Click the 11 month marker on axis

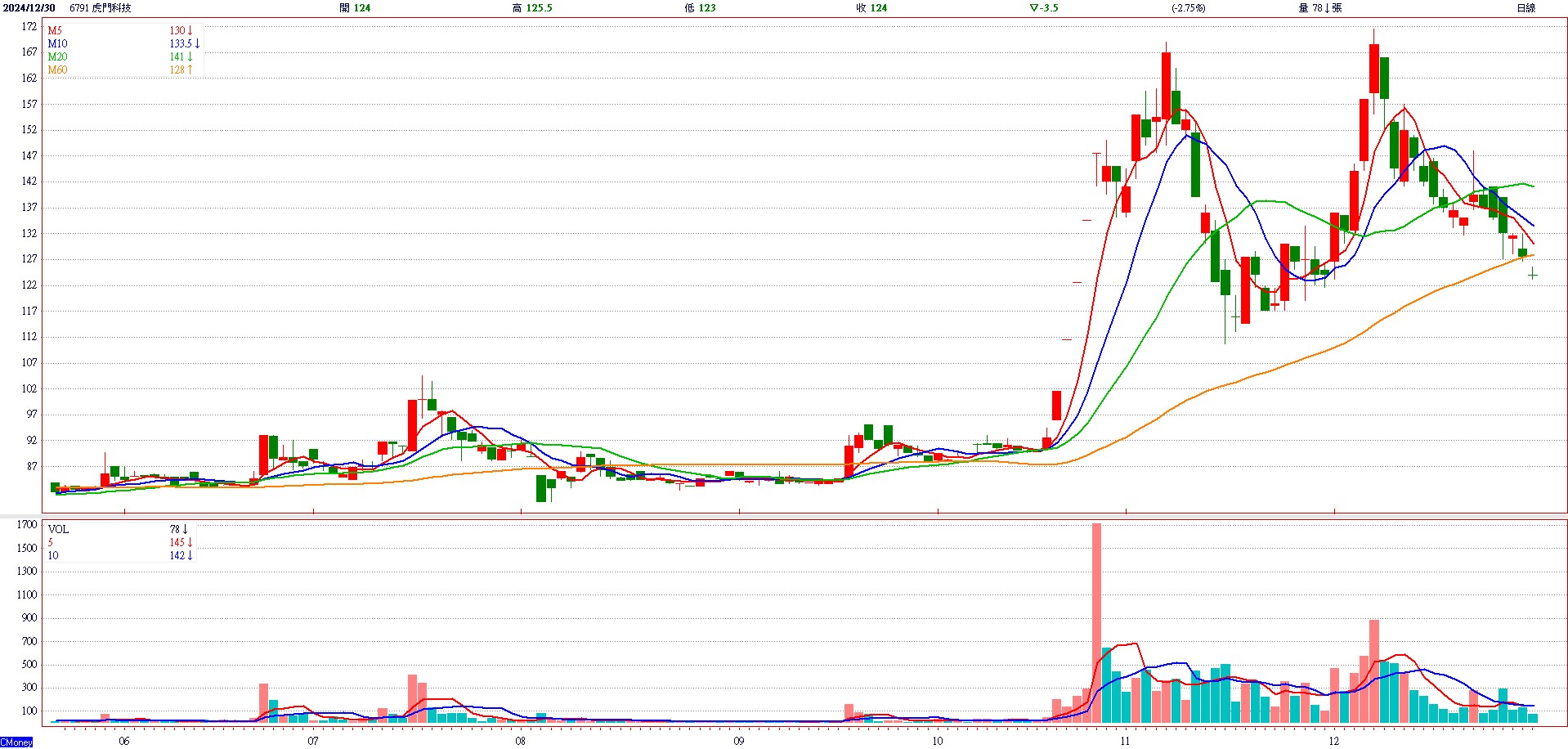1125,742
